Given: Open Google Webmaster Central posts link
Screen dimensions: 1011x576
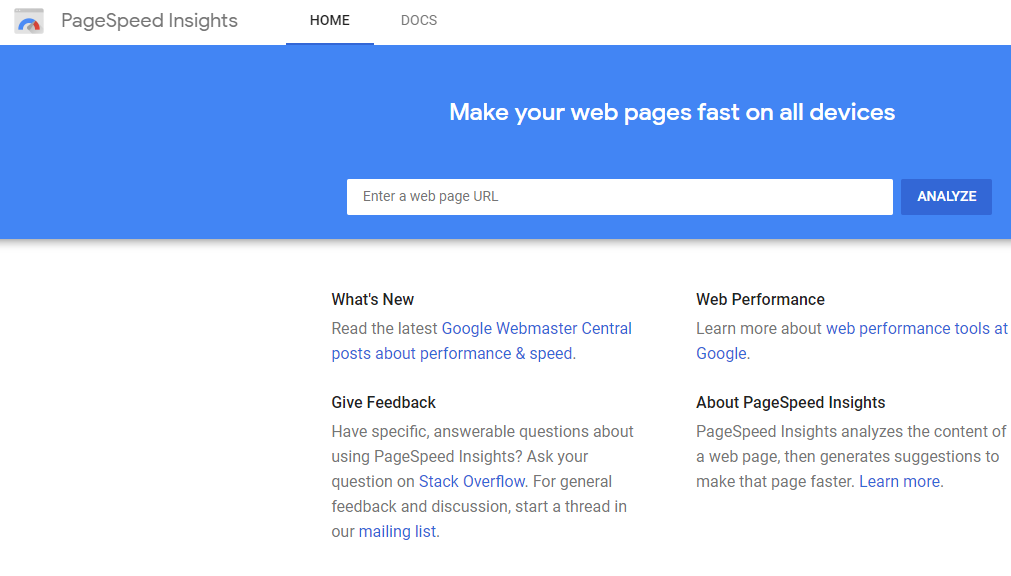Looking at the screenshot, I should (536, 328).
